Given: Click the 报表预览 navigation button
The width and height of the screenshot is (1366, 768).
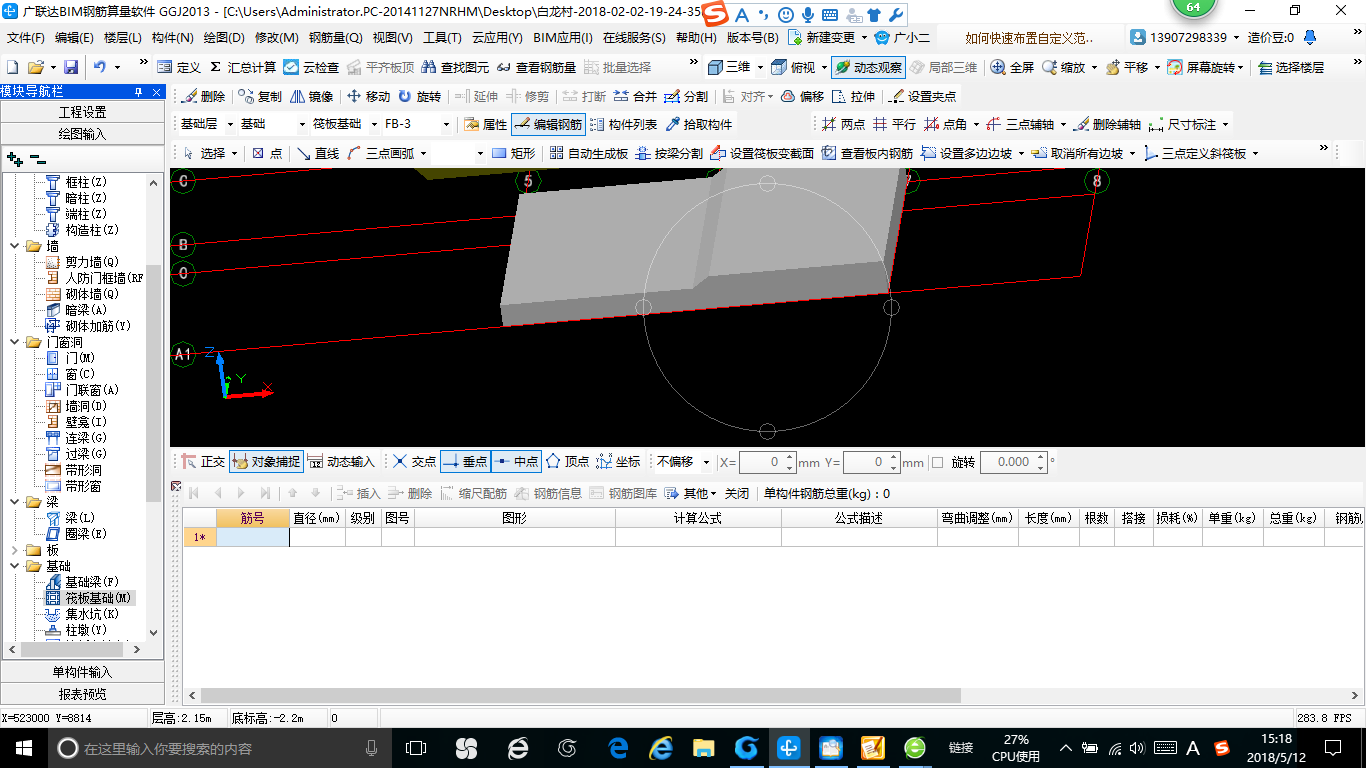Looking at the screenshot, I should click(82, 694).
